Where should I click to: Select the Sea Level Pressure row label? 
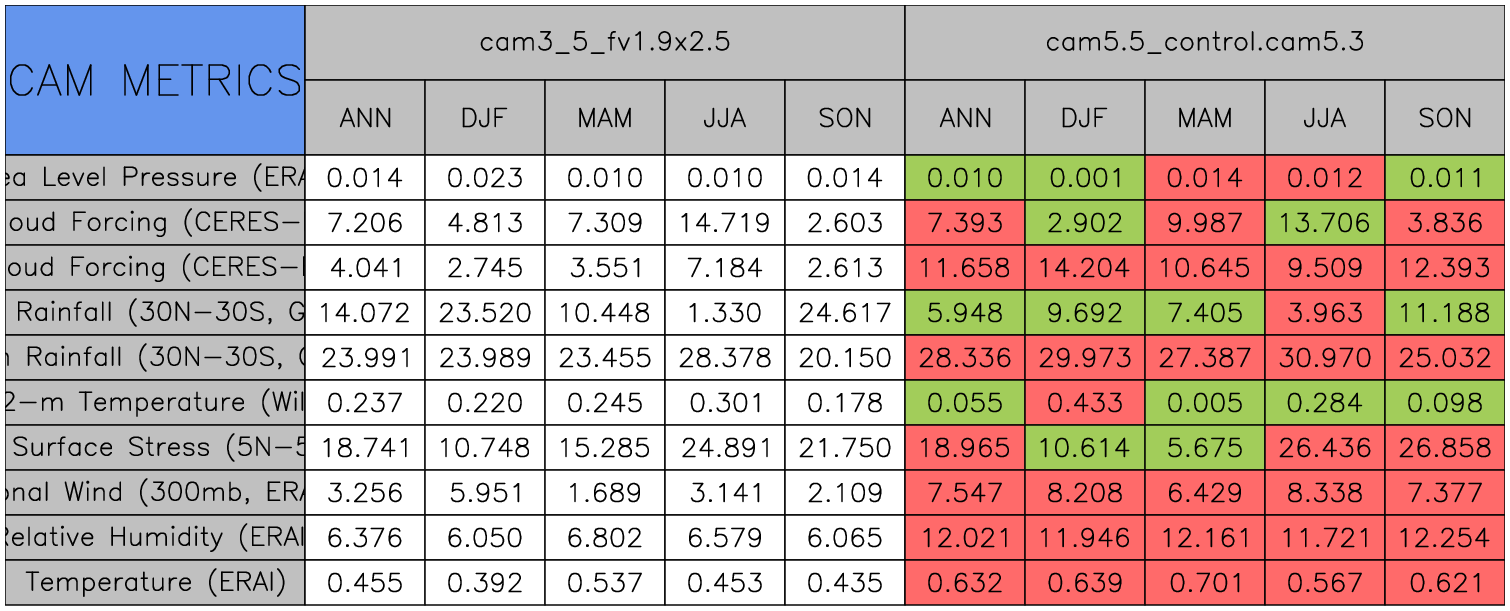(155, 178)
